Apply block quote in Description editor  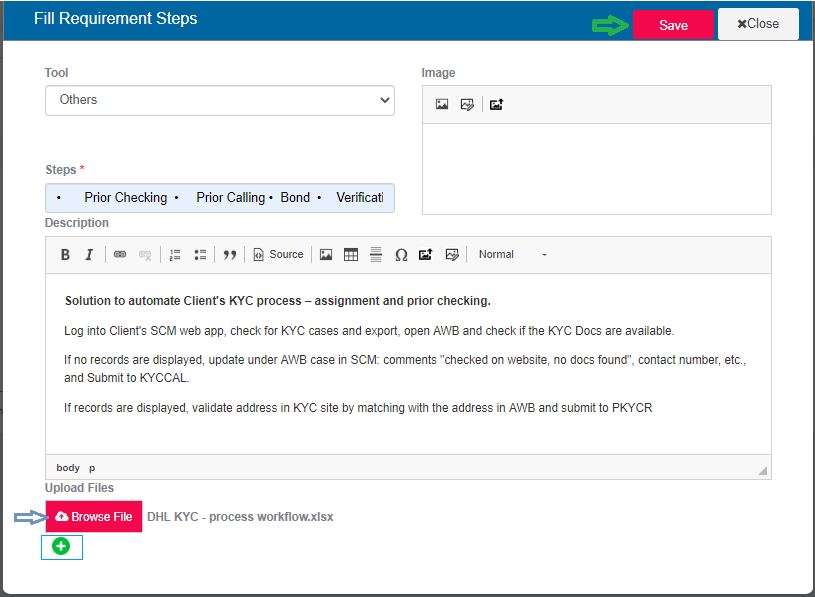(x=230, y=255)
